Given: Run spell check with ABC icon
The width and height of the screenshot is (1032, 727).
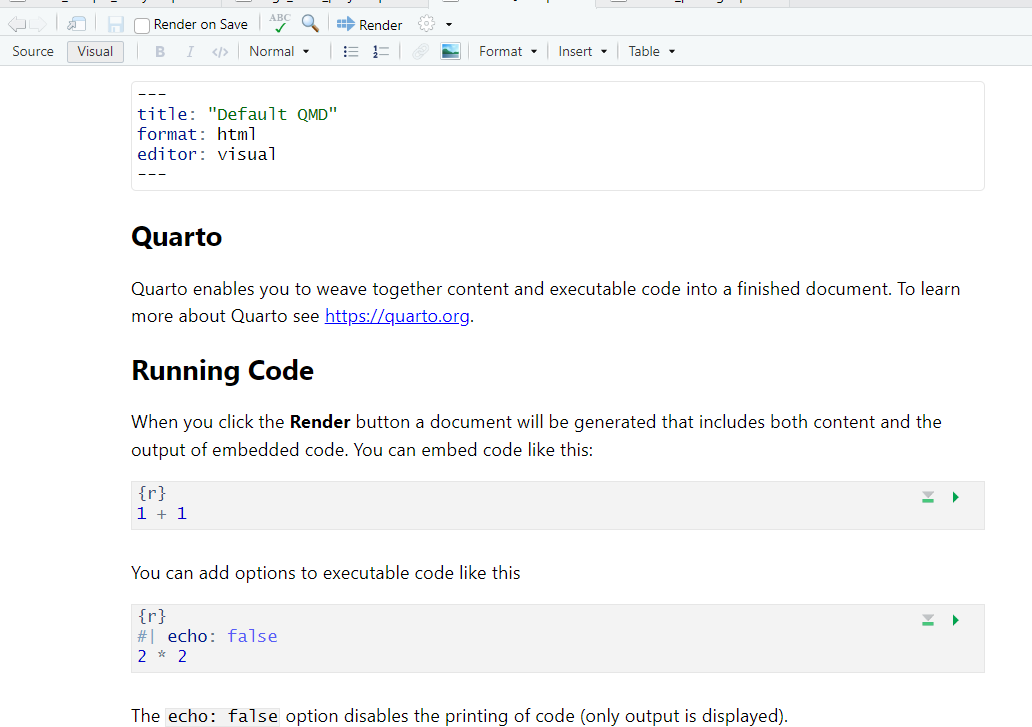Looking at the screenshot, I should (280, 24).
